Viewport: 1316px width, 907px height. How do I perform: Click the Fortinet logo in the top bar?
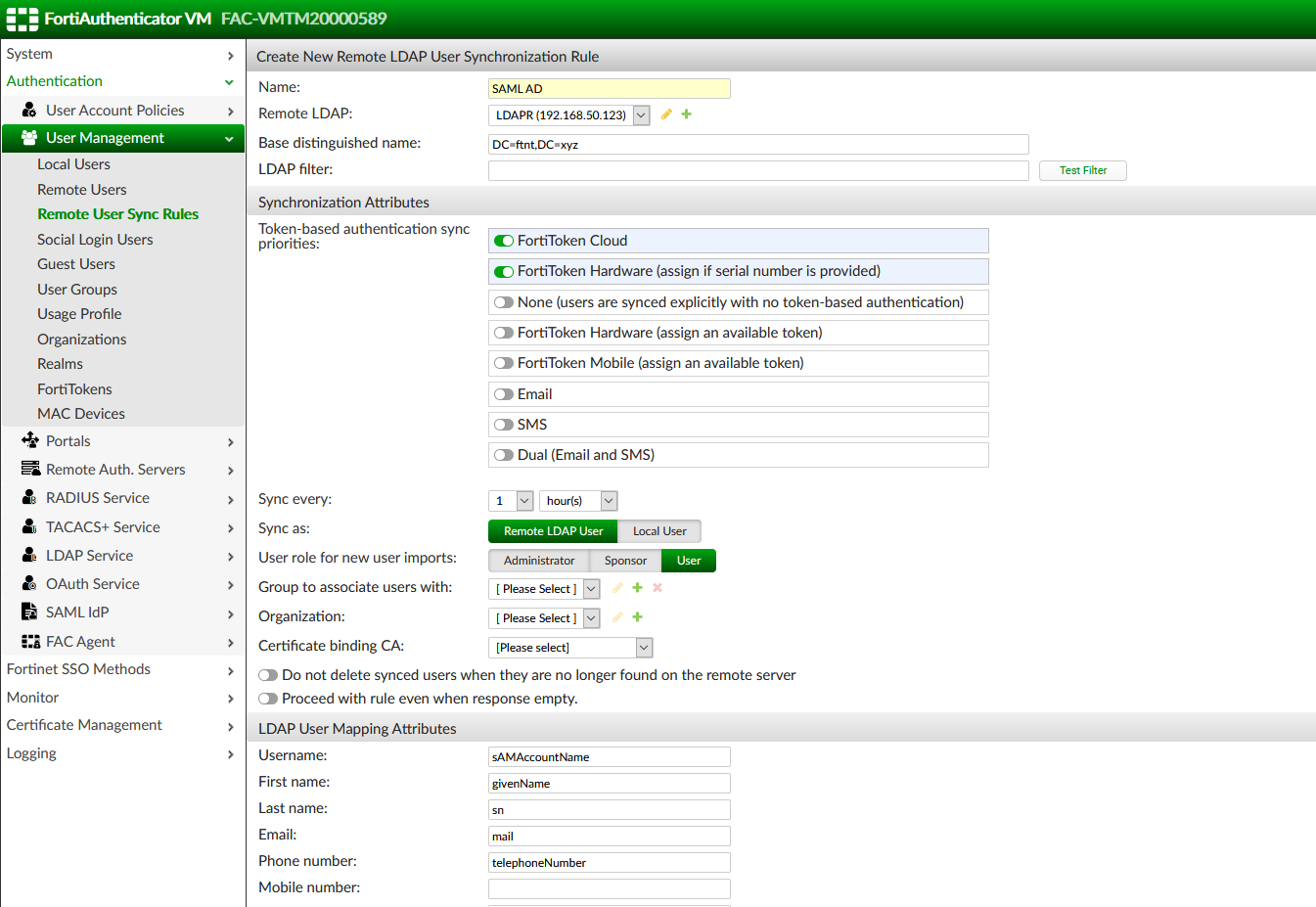(x=21, y=19)
